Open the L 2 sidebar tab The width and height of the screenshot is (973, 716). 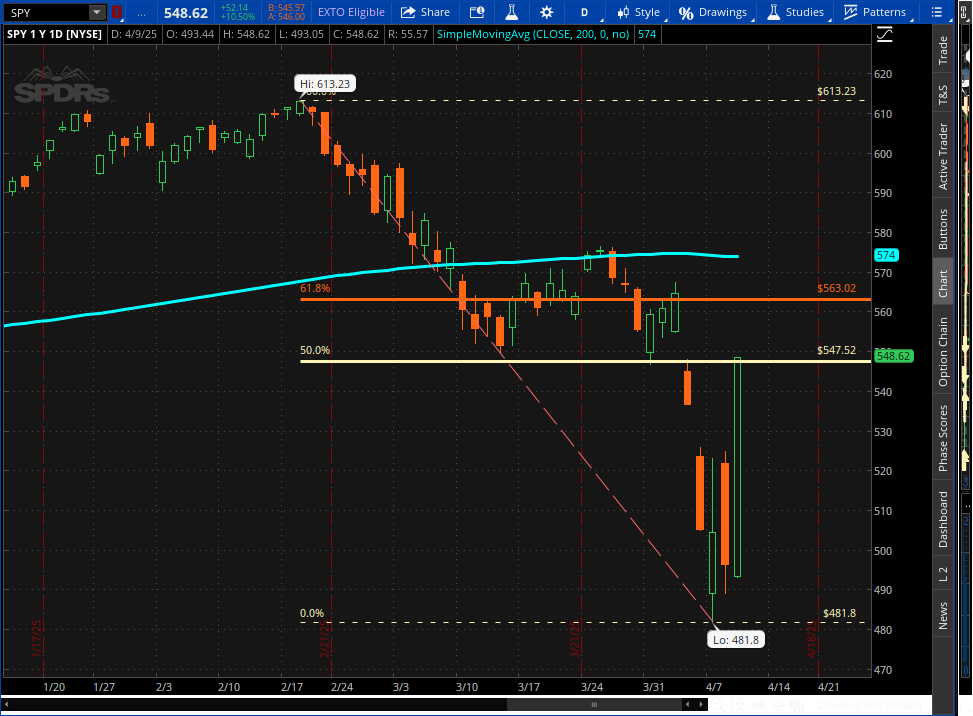tap(943, 574)
